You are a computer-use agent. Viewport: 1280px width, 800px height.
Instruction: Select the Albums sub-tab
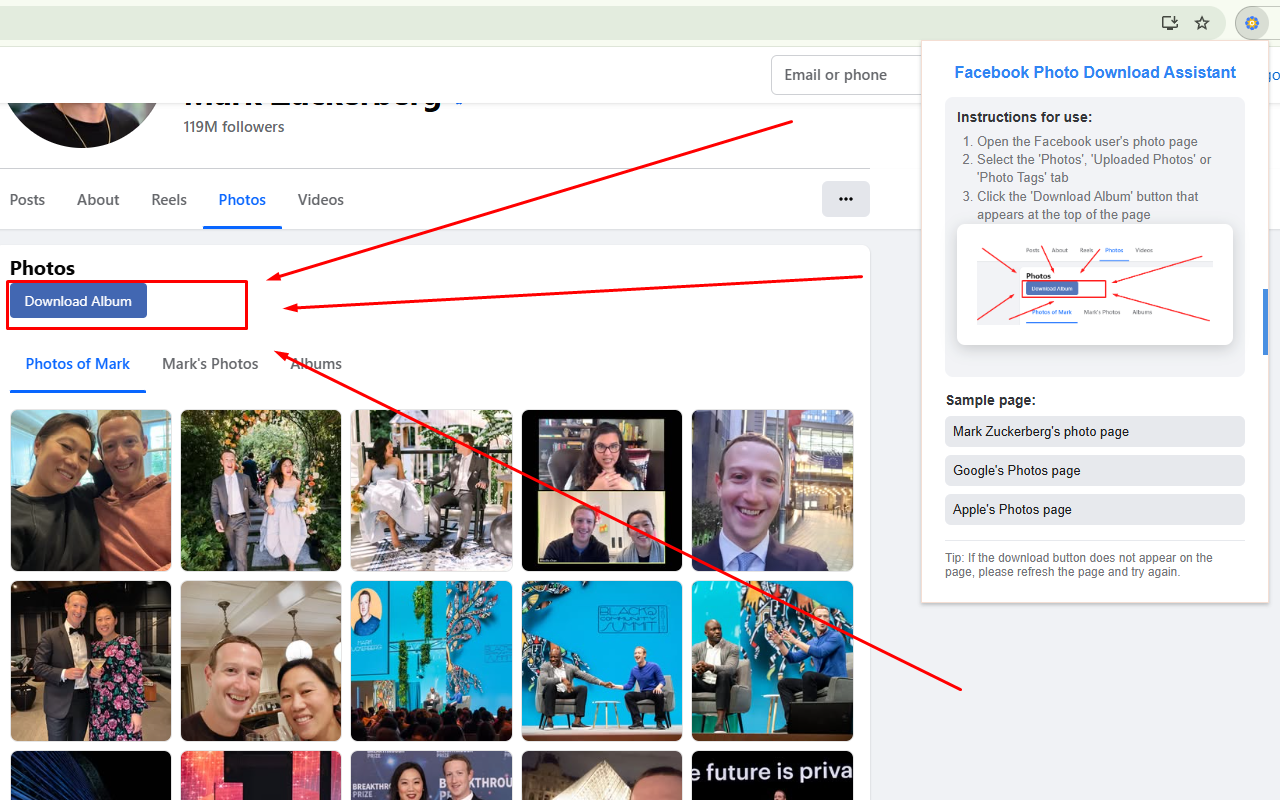click(315, 363)
